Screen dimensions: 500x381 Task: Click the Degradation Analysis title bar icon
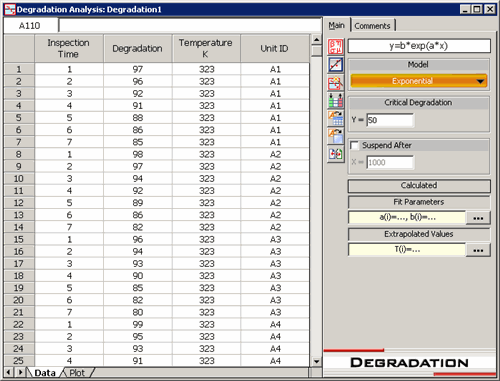10,9
